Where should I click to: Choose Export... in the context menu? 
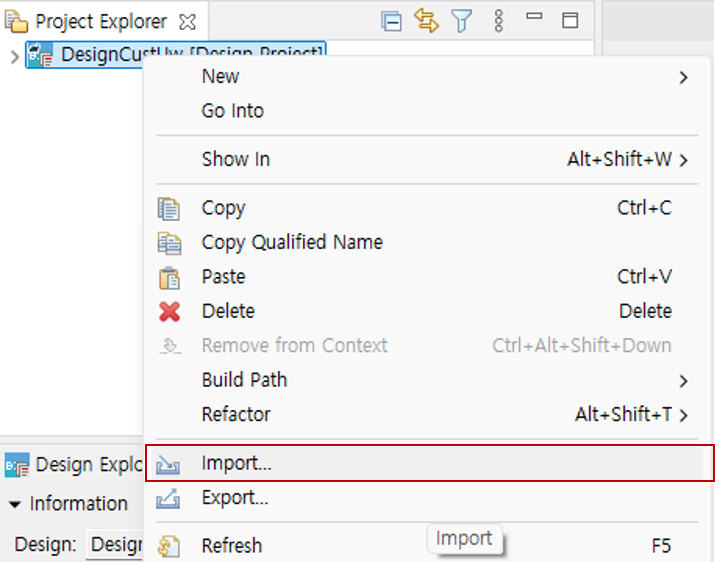point(234,497)
